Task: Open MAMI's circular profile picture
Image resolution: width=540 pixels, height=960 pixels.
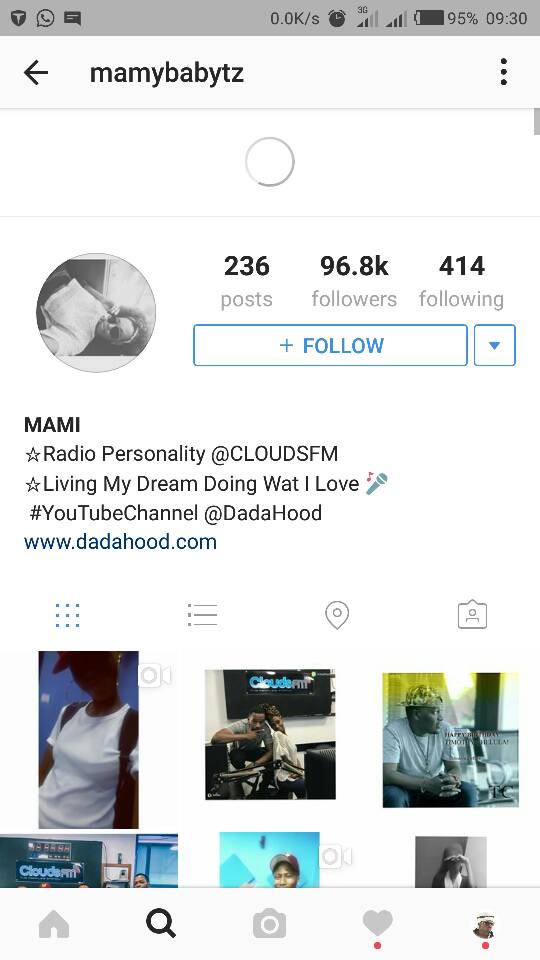Action: pos(96,312)
